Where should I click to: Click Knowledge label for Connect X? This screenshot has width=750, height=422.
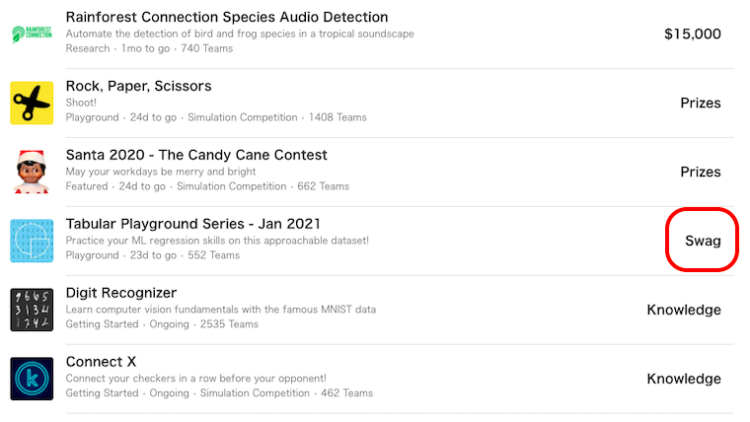coord(684,379)
